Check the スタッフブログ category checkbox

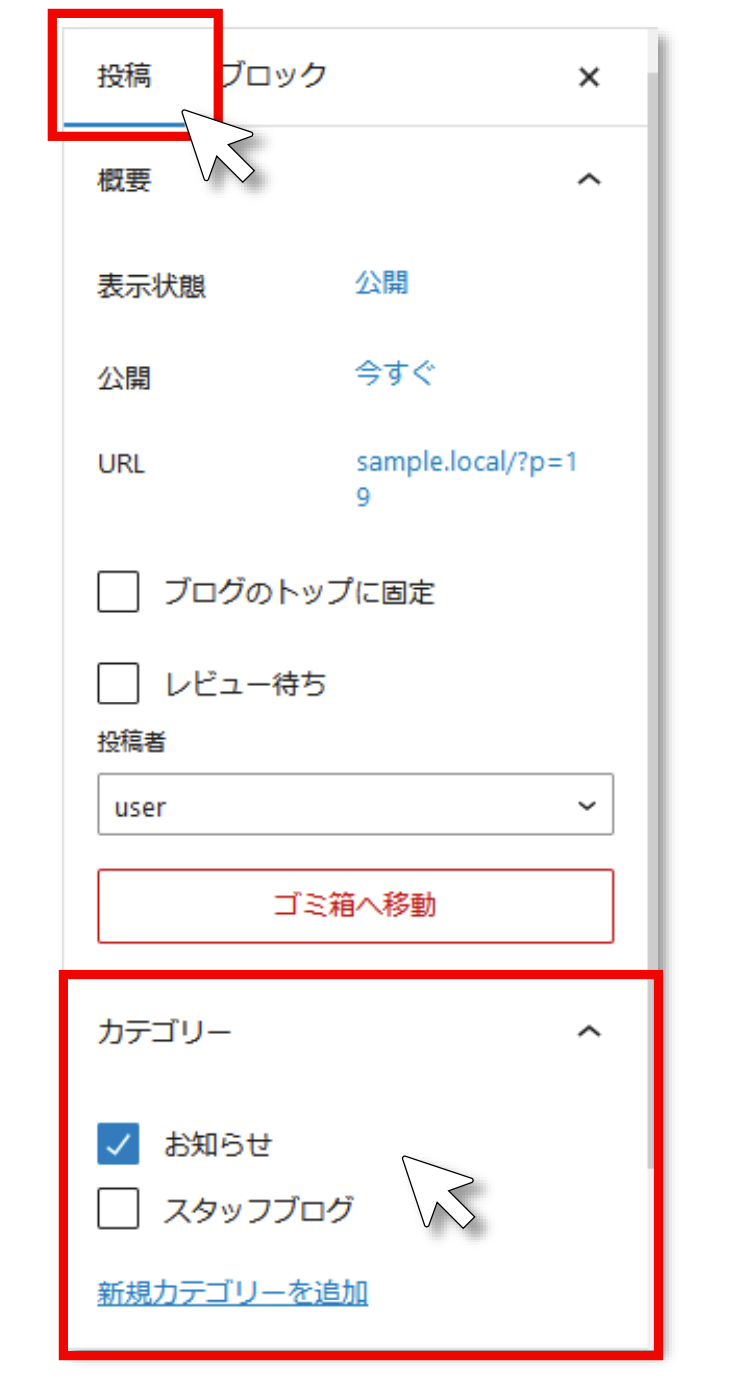coord(118,1210)
